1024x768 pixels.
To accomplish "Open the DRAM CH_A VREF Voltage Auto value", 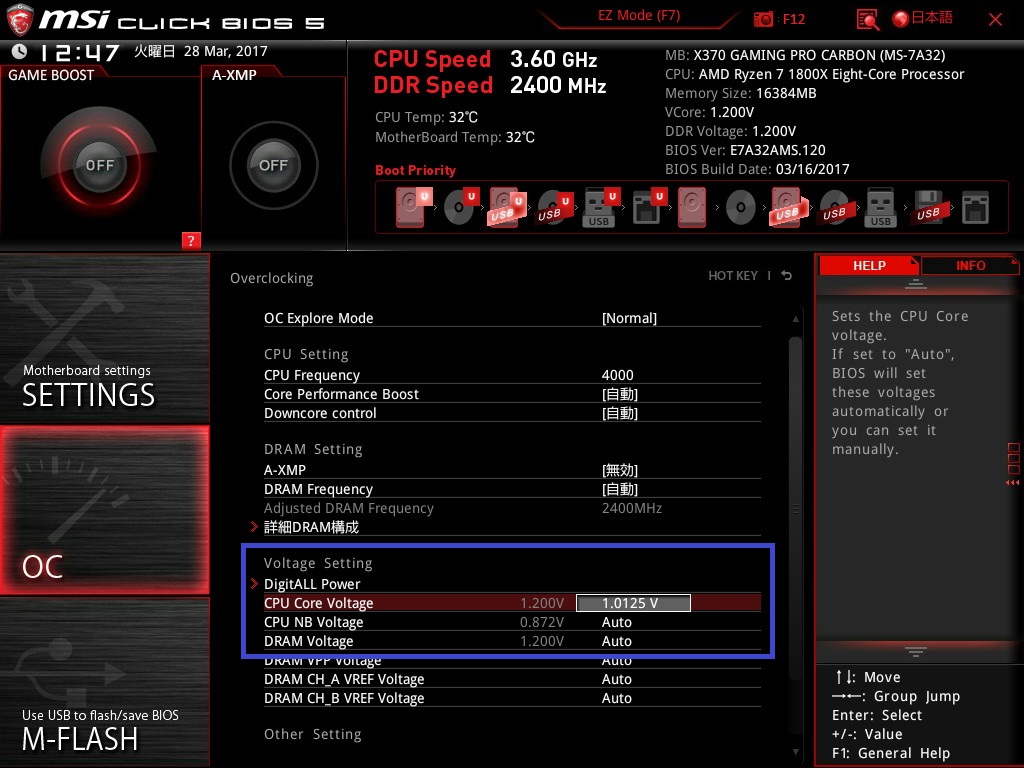I will point(616,679).
